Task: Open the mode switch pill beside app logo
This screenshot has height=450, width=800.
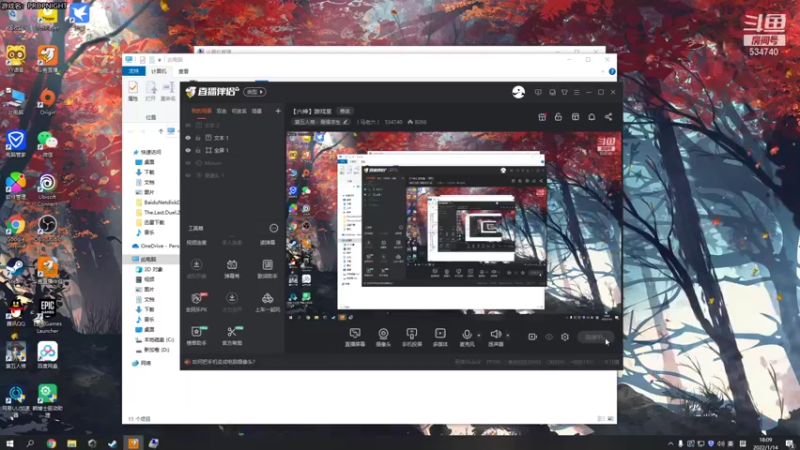Action: pos(255,92)
